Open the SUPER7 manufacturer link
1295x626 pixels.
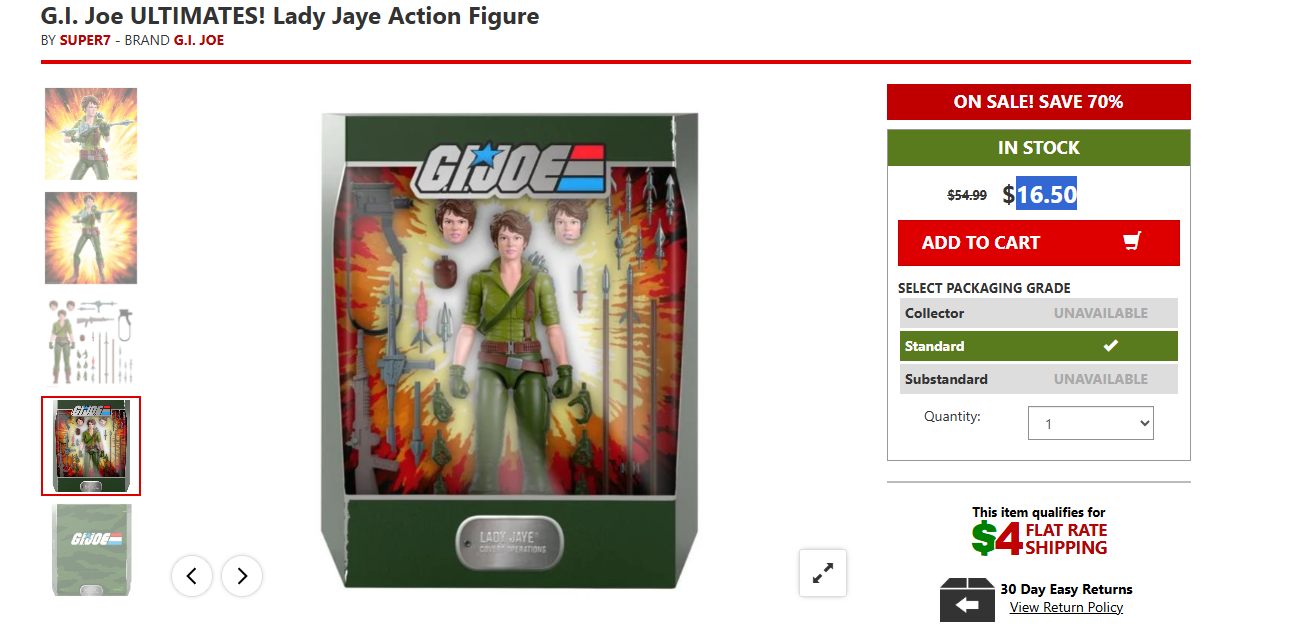coord(85,40)
